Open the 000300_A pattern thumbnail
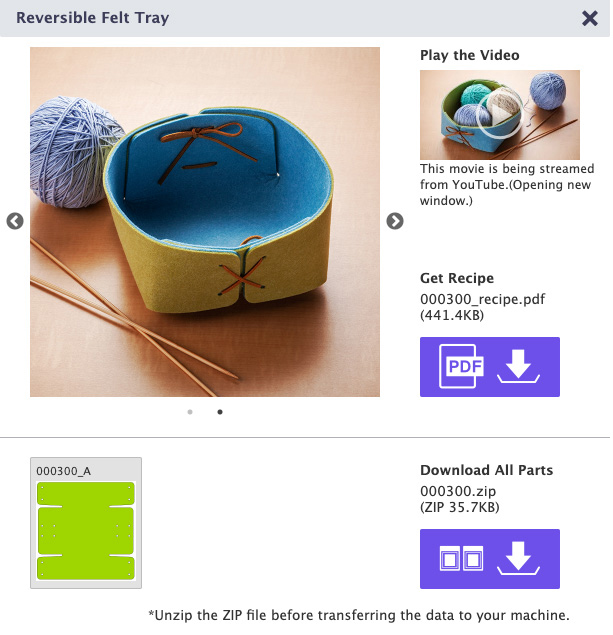Viewport: 613px width, 635px height. [x=86, y=523]
